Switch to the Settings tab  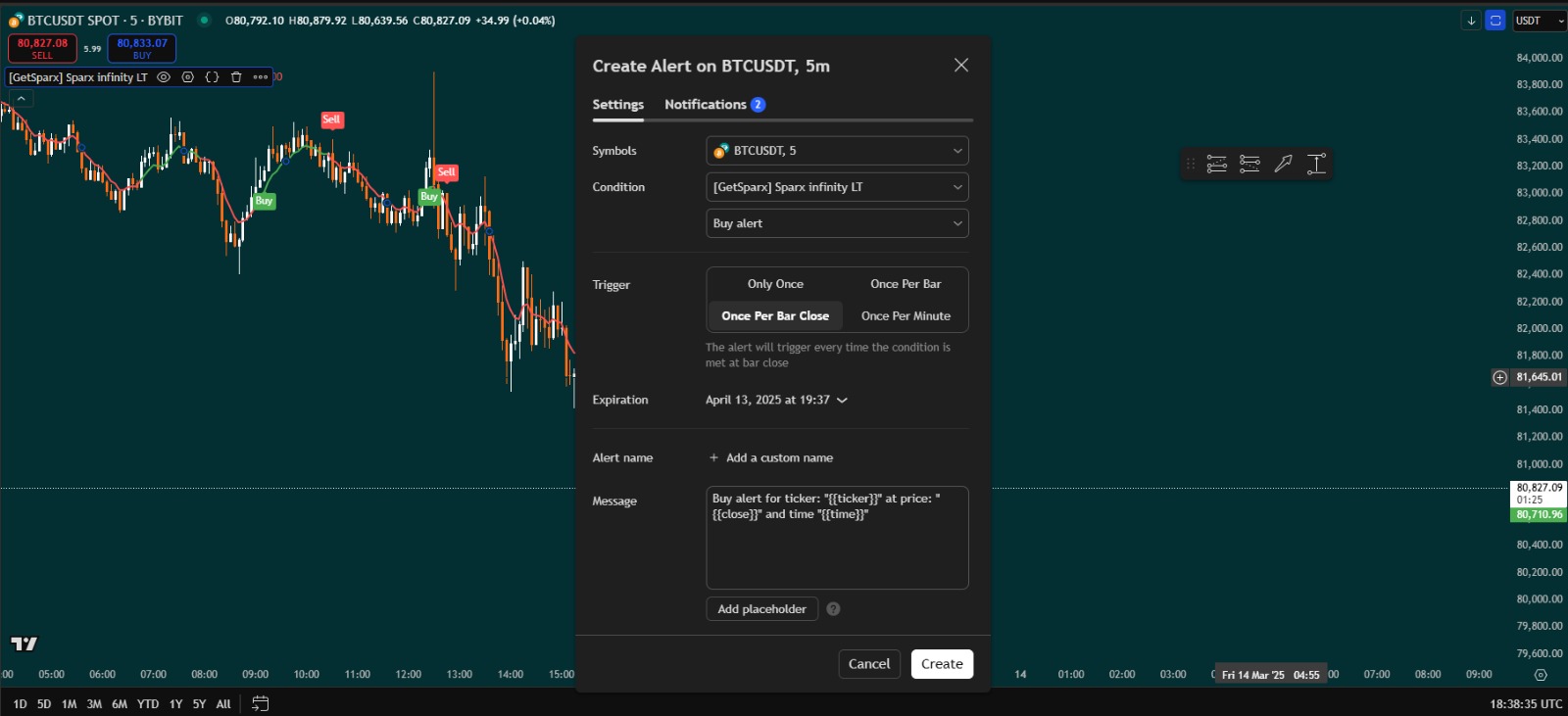(617, 105)
